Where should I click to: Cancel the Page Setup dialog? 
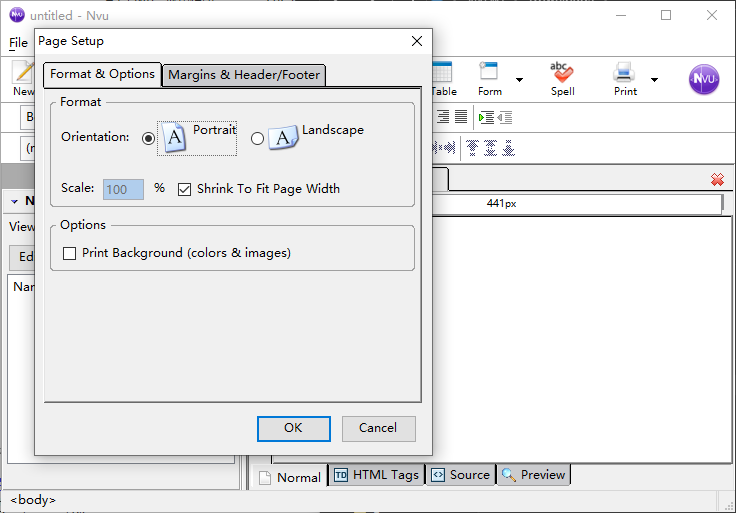[379, 429]
